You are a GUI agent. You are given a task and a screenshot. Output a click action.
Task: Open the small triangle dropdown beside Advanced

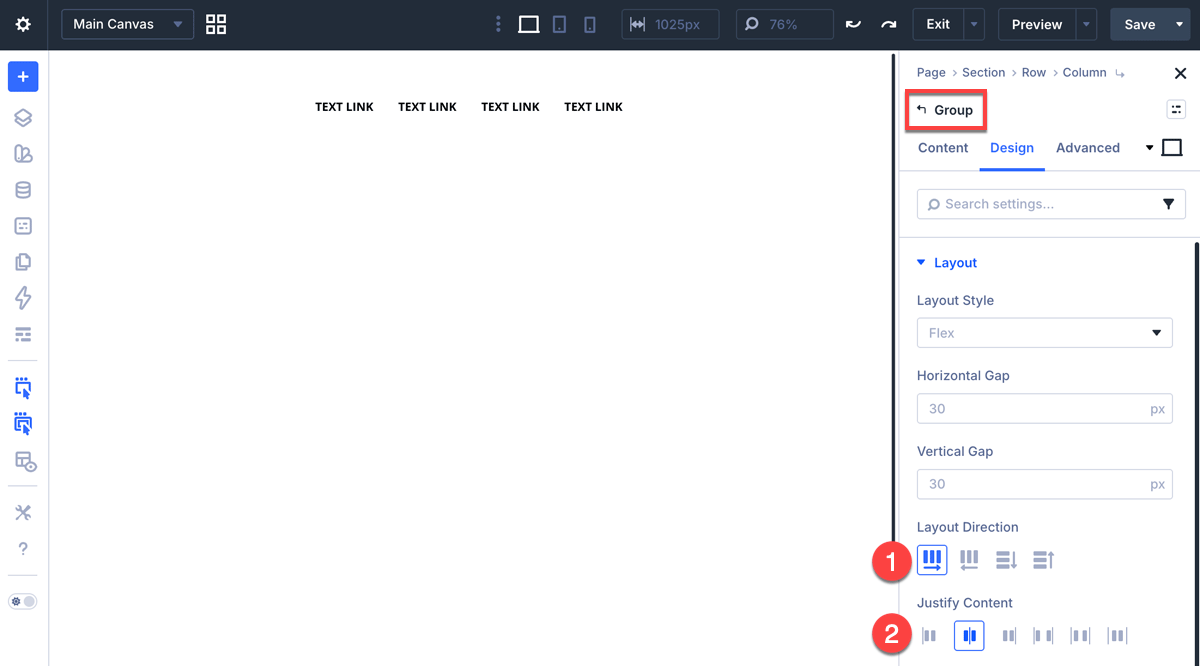pos(1149,148)
